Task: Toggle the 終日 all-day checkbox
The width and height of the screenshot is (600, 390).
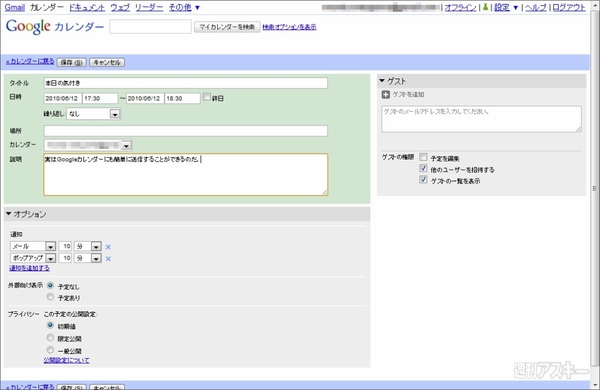Action: coord(207,97)
